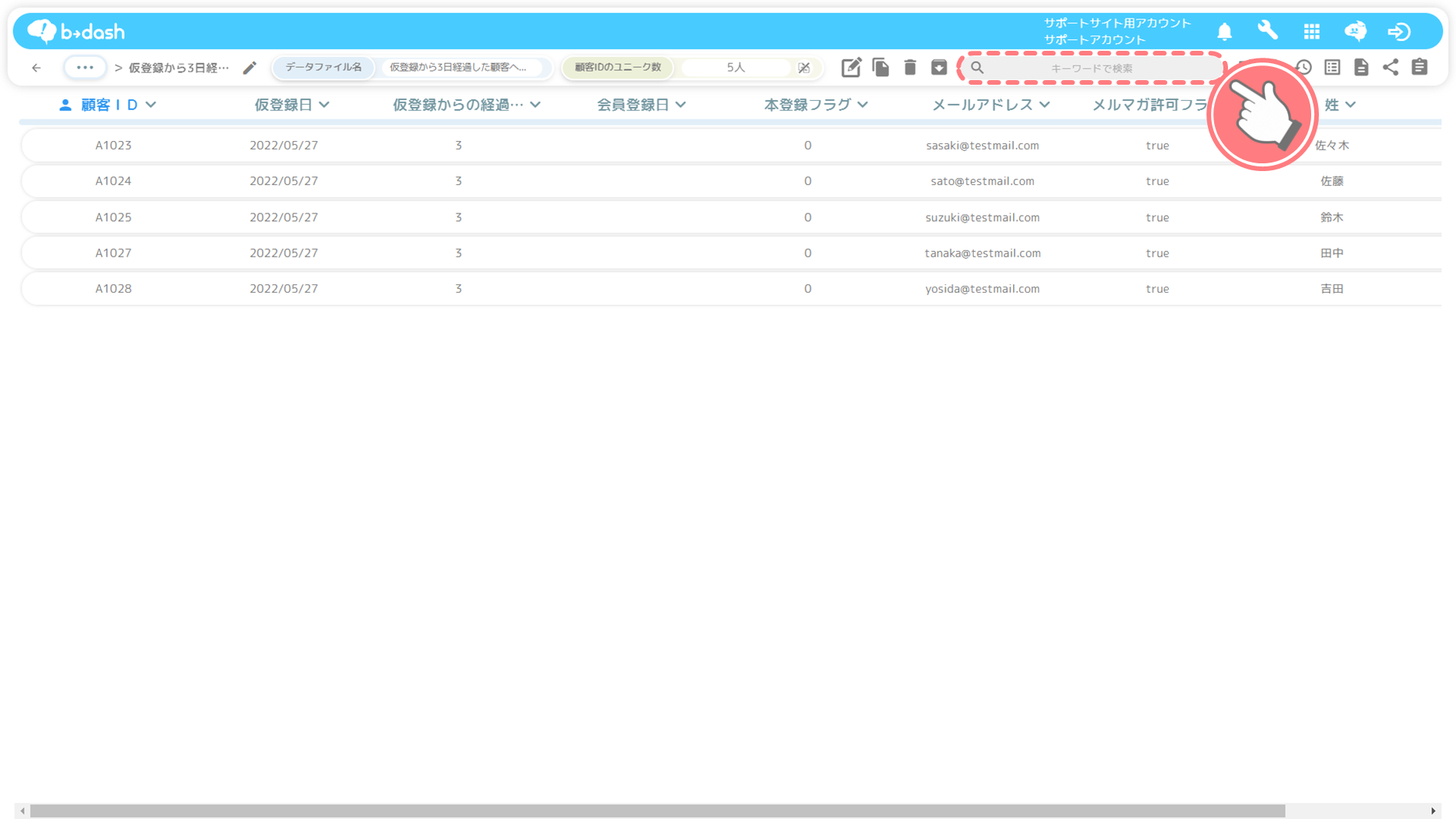
Task: Click the delete trash icon
Action: pyautogui.click(x=910, y=68)
